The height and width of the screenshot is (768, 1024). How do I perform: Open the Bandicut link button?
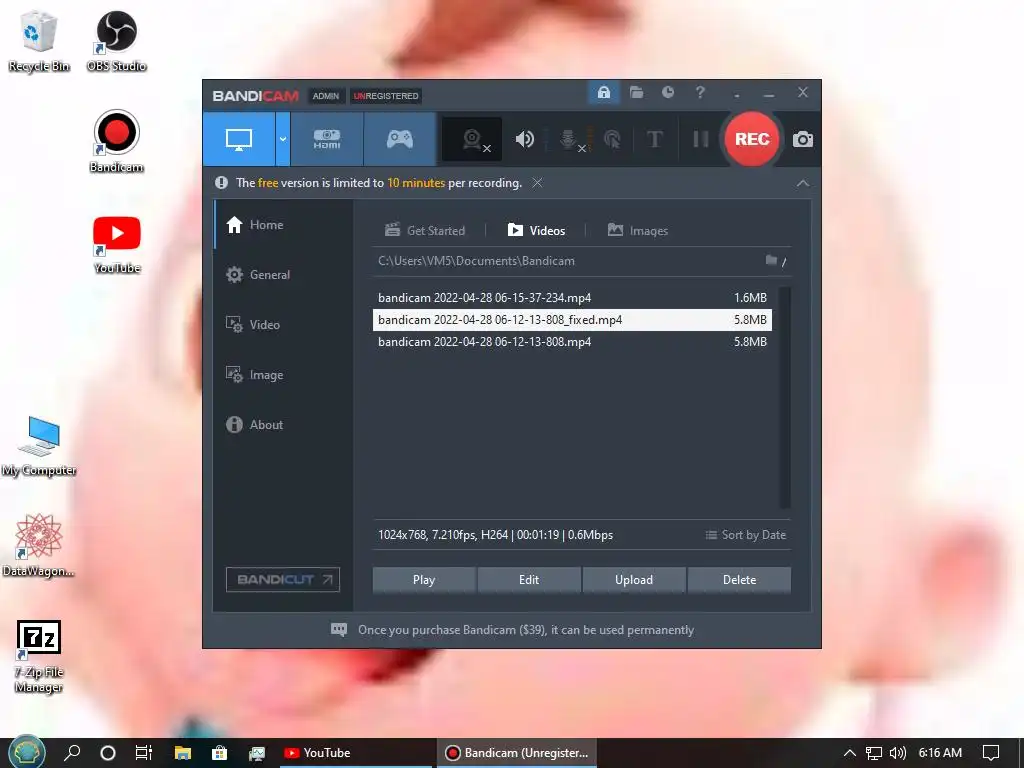pos(283,579)
